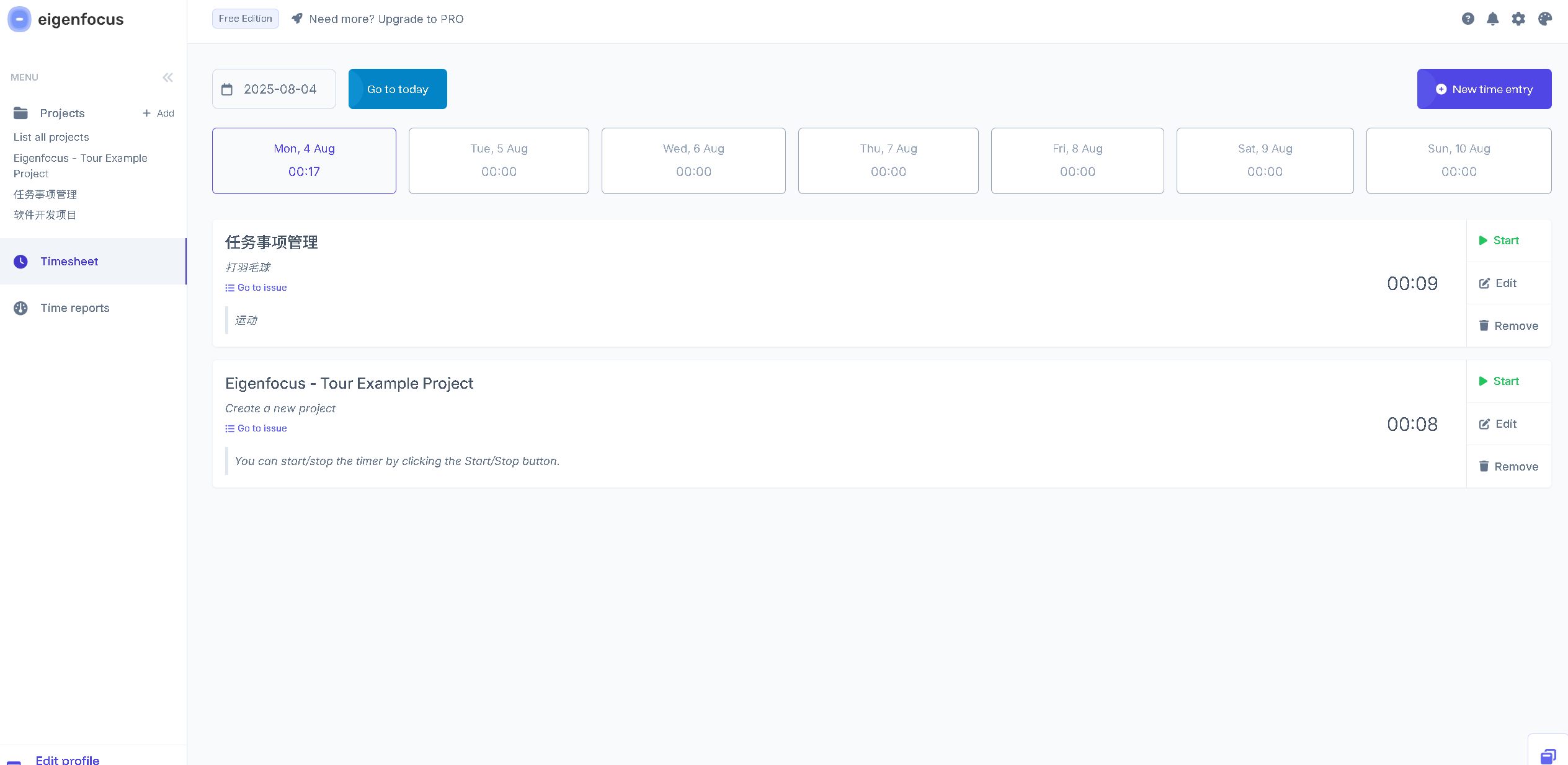The image size is (1568, 765).
Task: Open the floating panel icon at bottom right
Action: pos(1548,756)
